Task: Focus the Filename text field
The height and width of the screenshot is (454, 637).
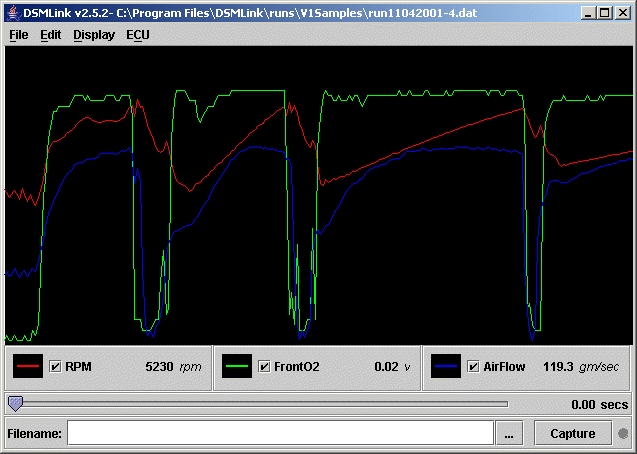Action: [280, 433]
